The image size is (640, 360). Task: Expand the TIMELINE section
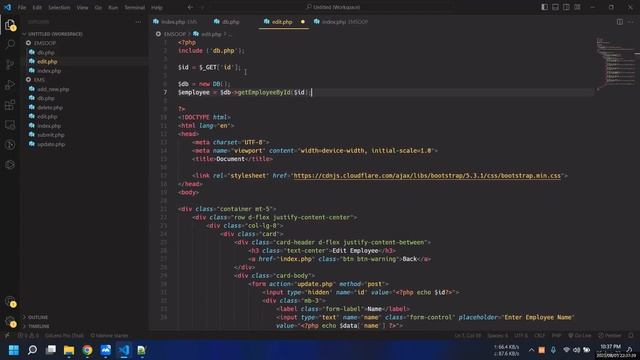(x=37, y=326)
